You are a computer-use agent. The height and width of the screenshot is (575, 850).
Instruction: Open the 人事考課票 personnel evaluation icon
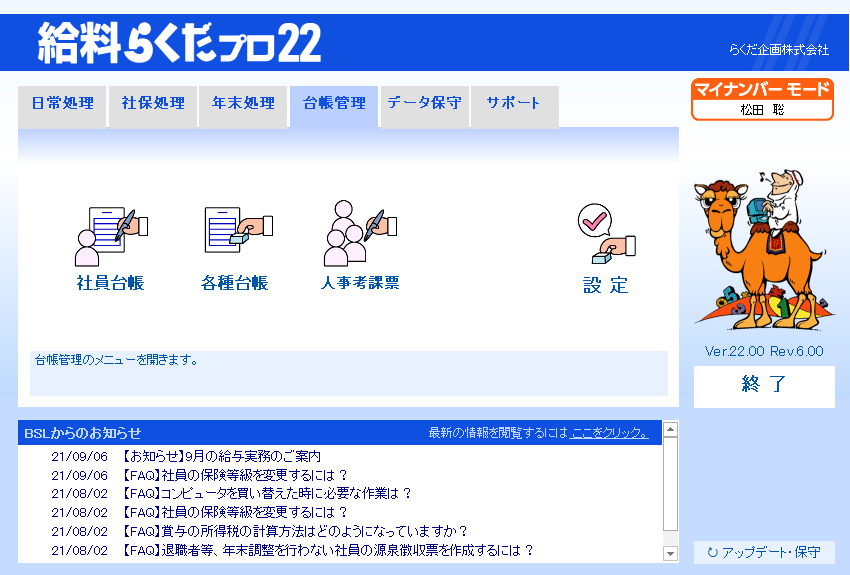(360, 234)
